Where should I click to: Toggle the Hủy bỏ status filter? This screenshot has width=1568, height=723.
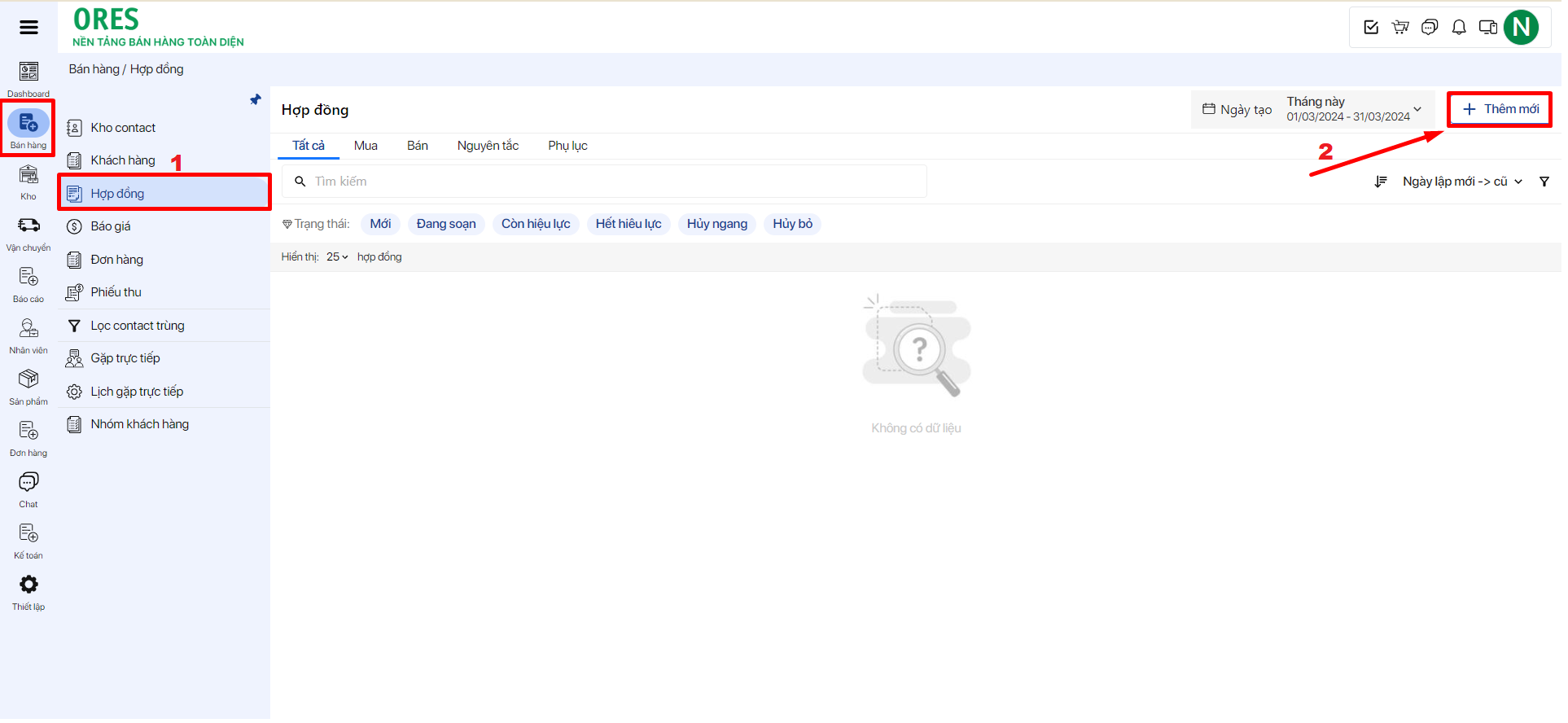tap(792, 224)
